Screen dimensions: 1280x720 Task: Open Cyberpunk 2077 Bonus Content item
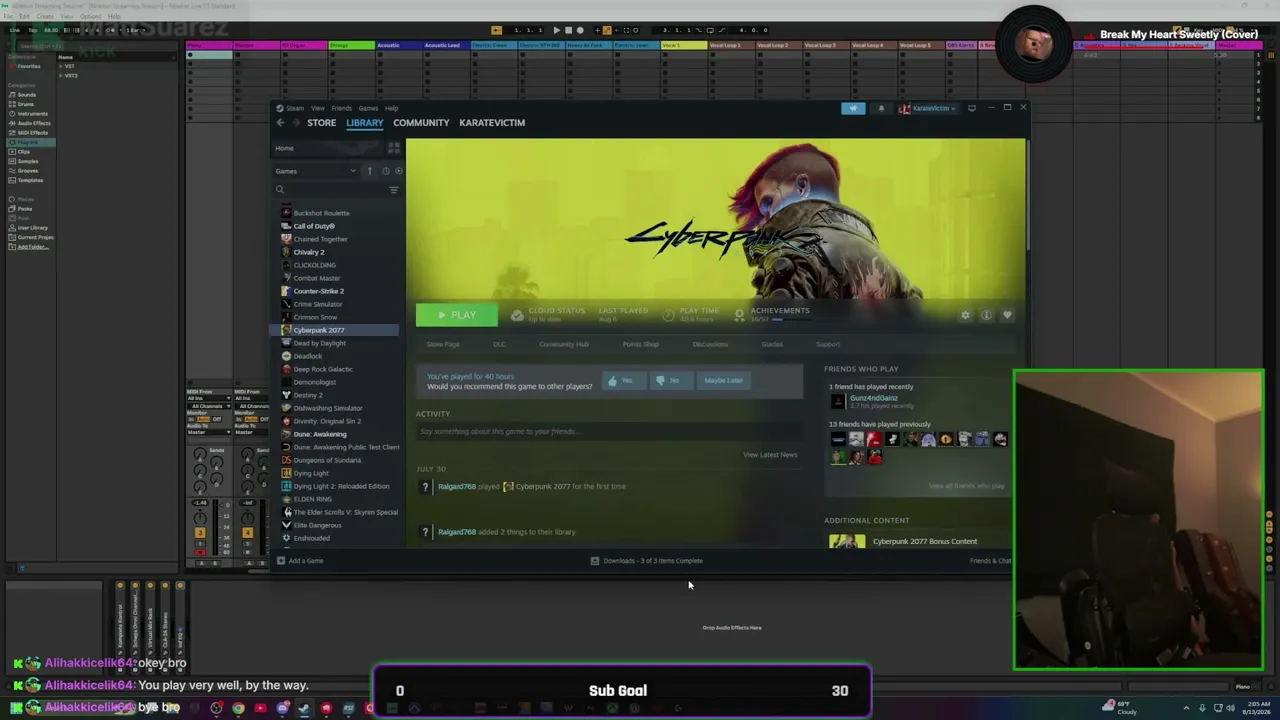924,542
